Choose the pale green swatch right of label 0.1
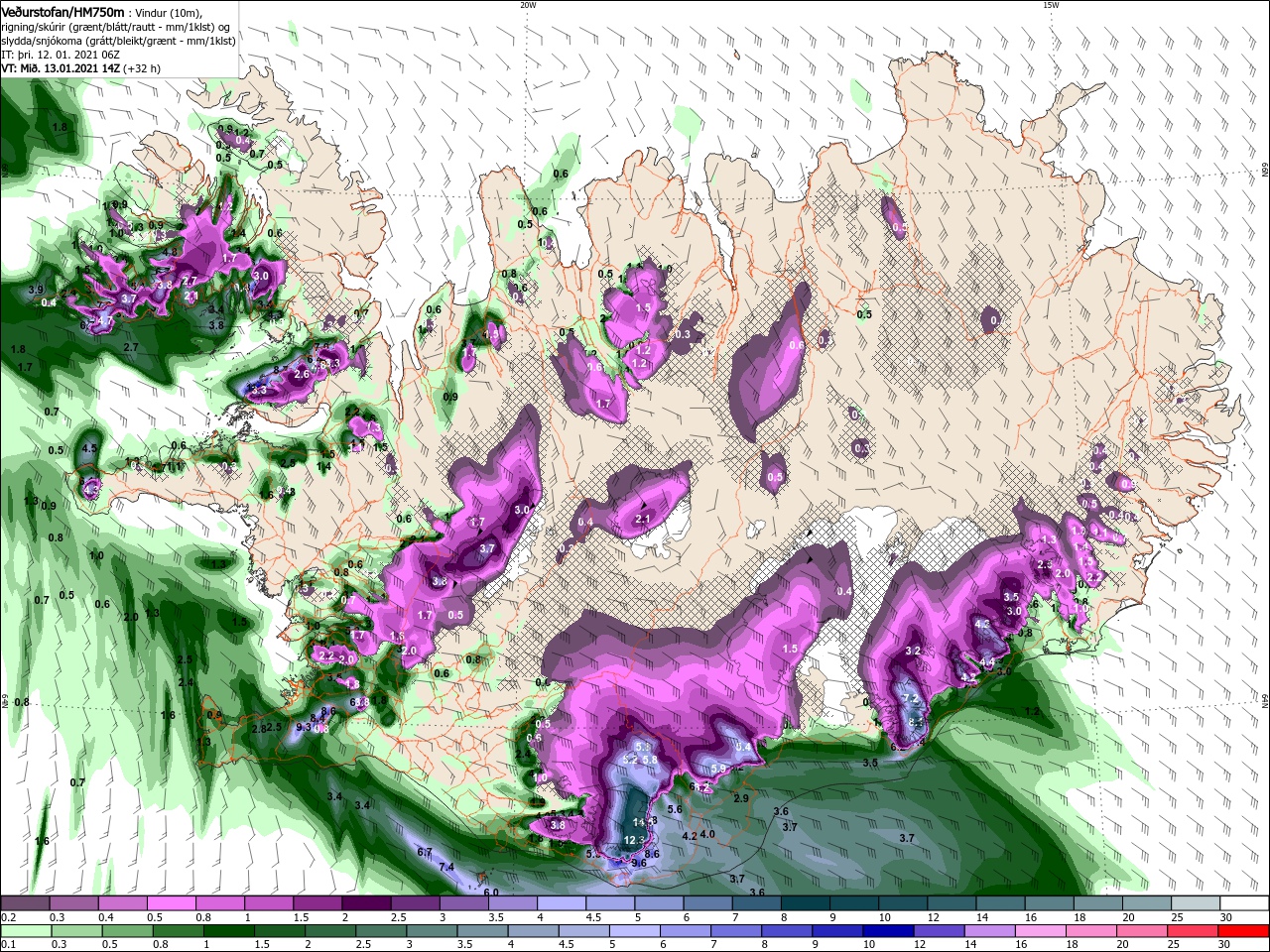 (x=26, y=930)
